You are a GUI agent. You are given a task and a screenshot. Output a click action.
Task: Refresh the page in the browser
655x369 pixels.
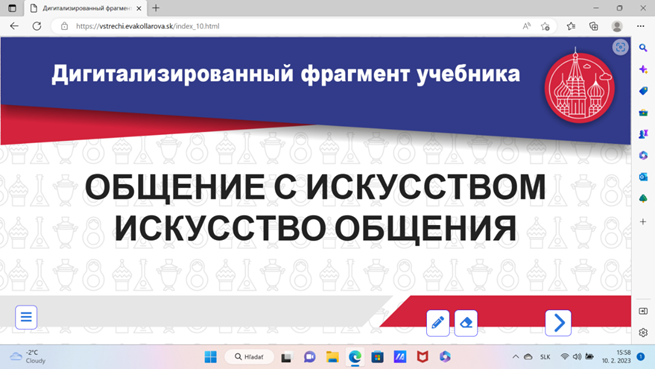click(37, 26)
